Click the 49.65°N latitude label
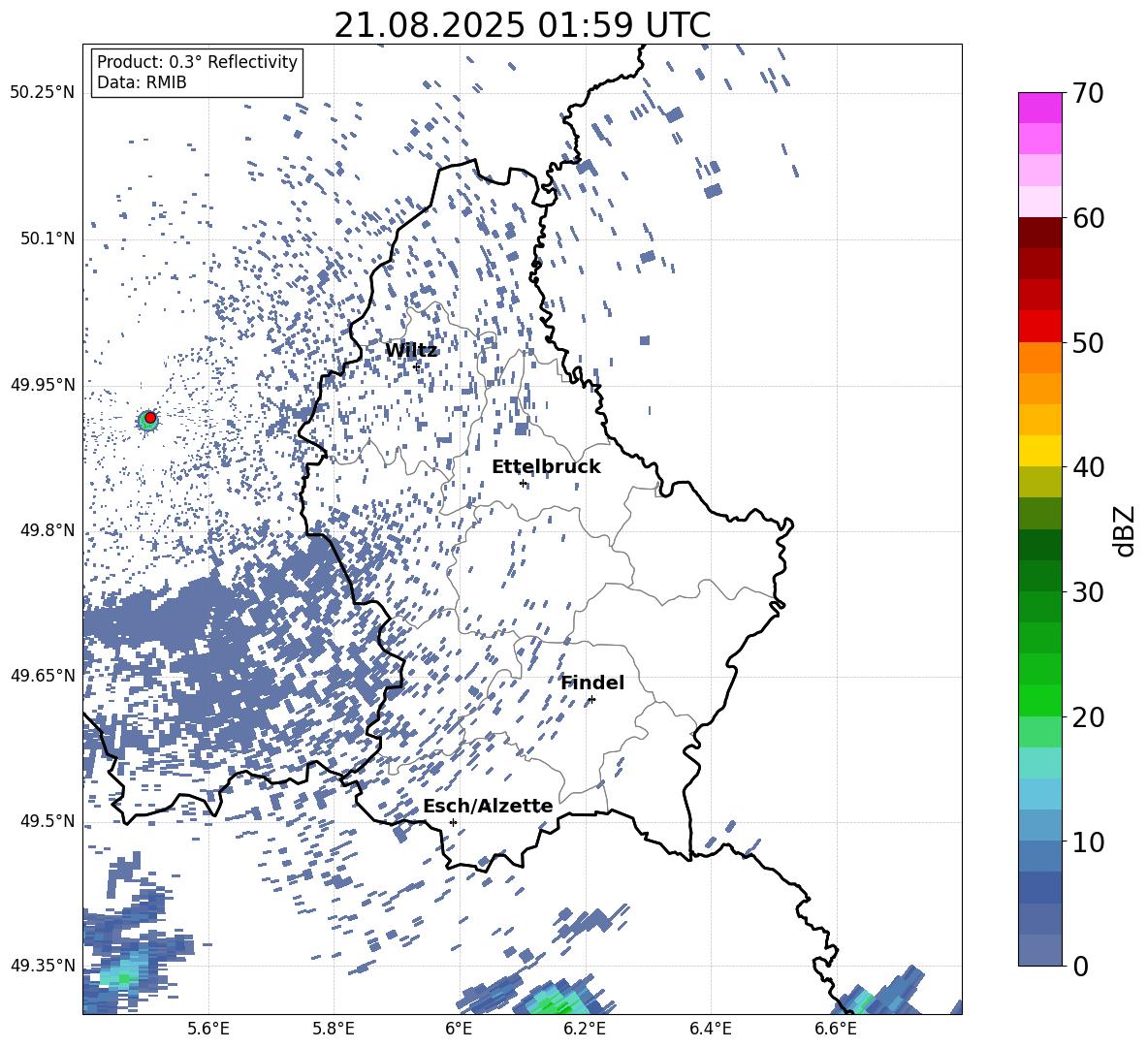 (43, 675)
